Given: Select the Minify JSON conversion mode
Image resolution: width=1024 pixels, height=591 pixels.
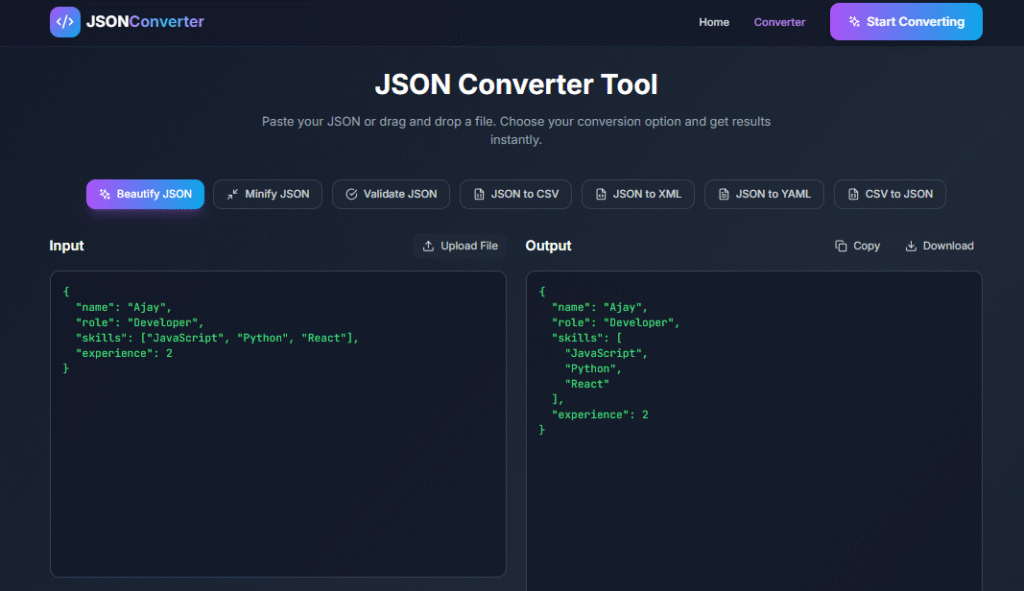Looking at the screenshot, I should tap(267, 194).
